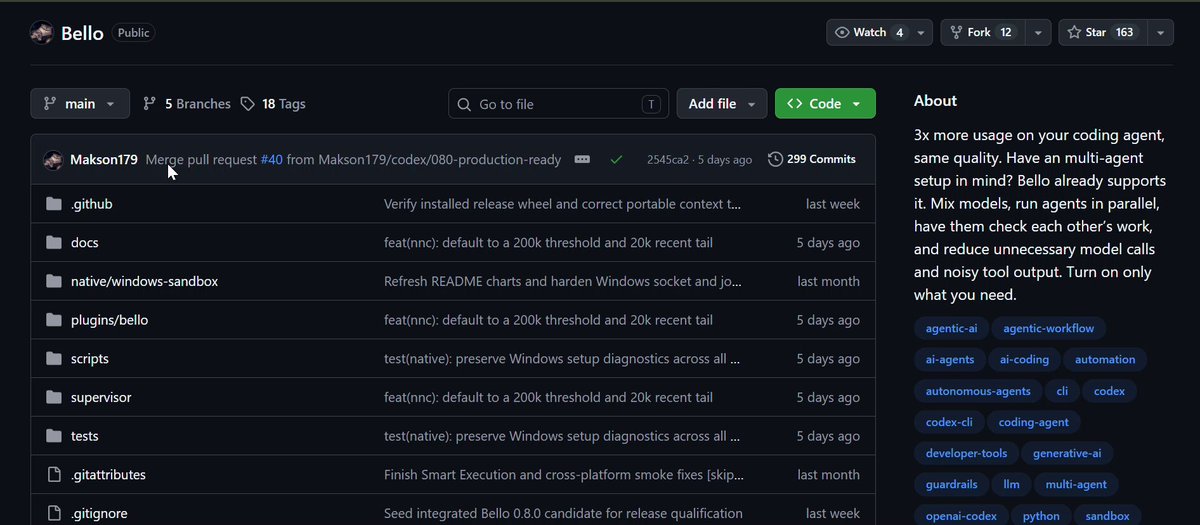
Task: Open the .github folder
Action: coord(91,204)
